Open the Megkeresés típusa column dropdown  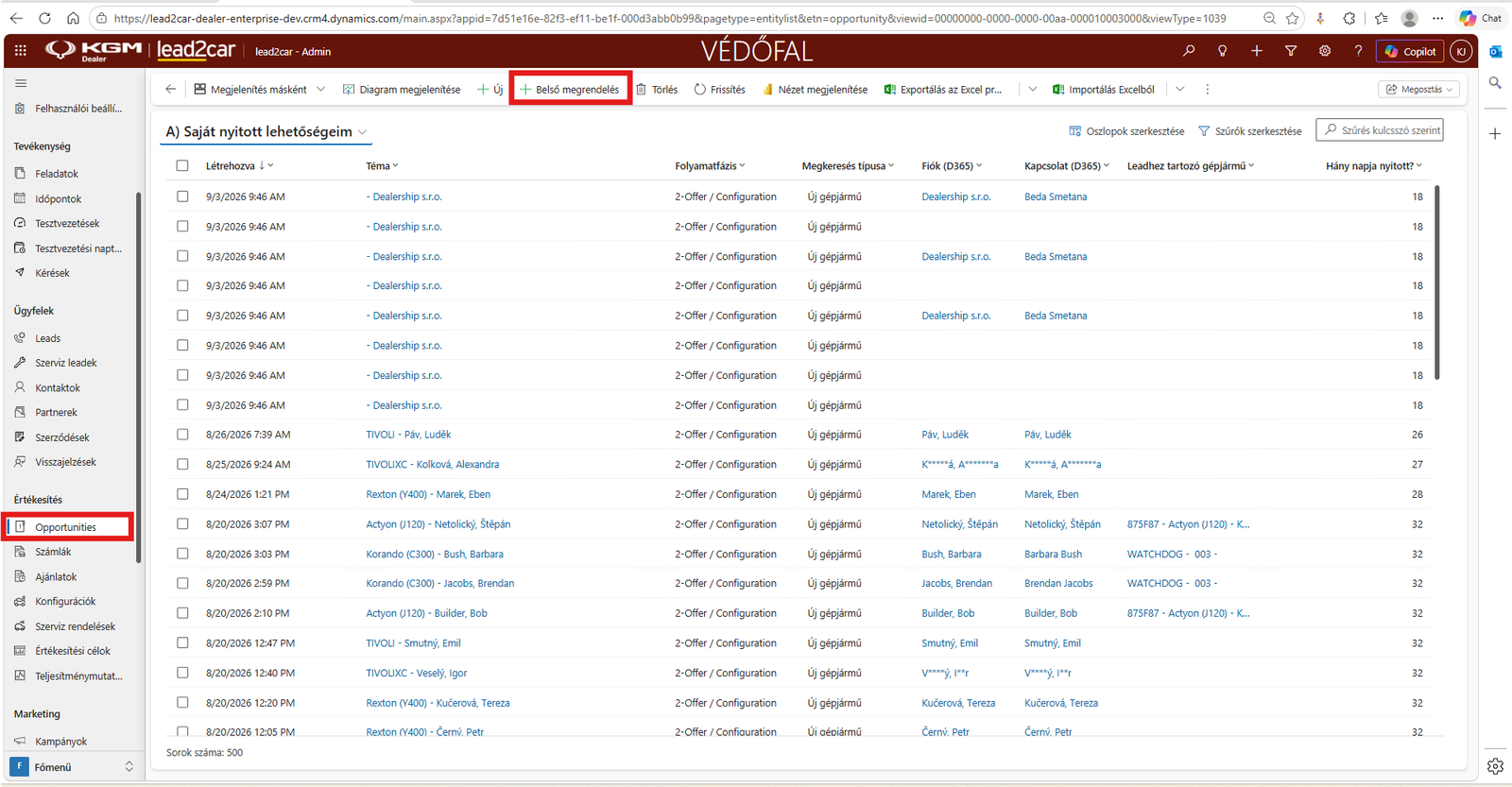pyautogui.click(x=848, y=165)
